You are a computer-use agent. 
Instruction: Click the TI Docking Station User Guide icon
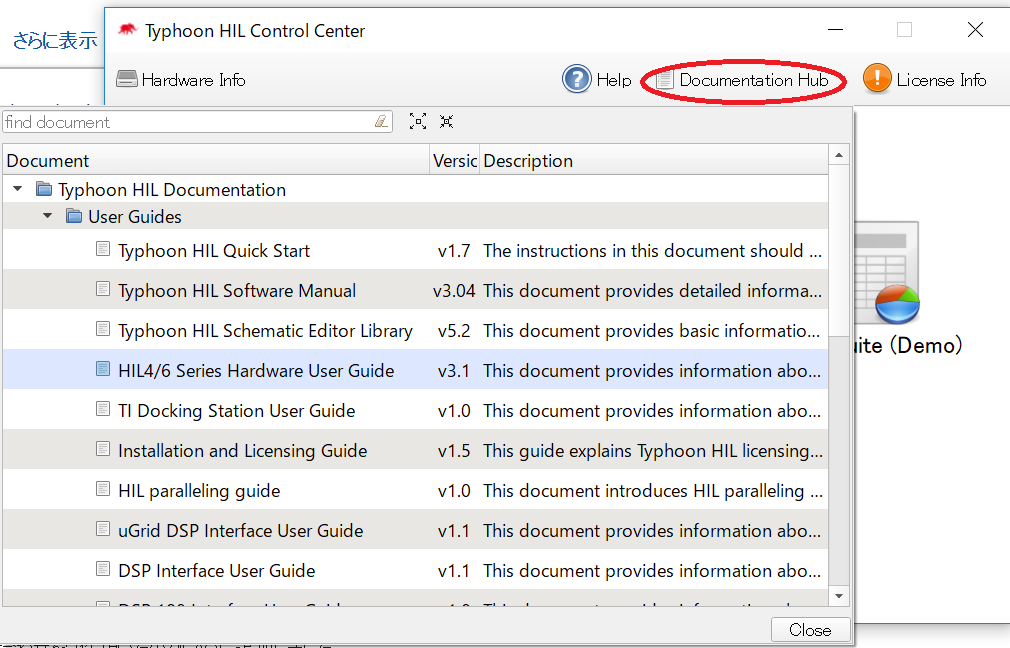click(x=103, y=410)
